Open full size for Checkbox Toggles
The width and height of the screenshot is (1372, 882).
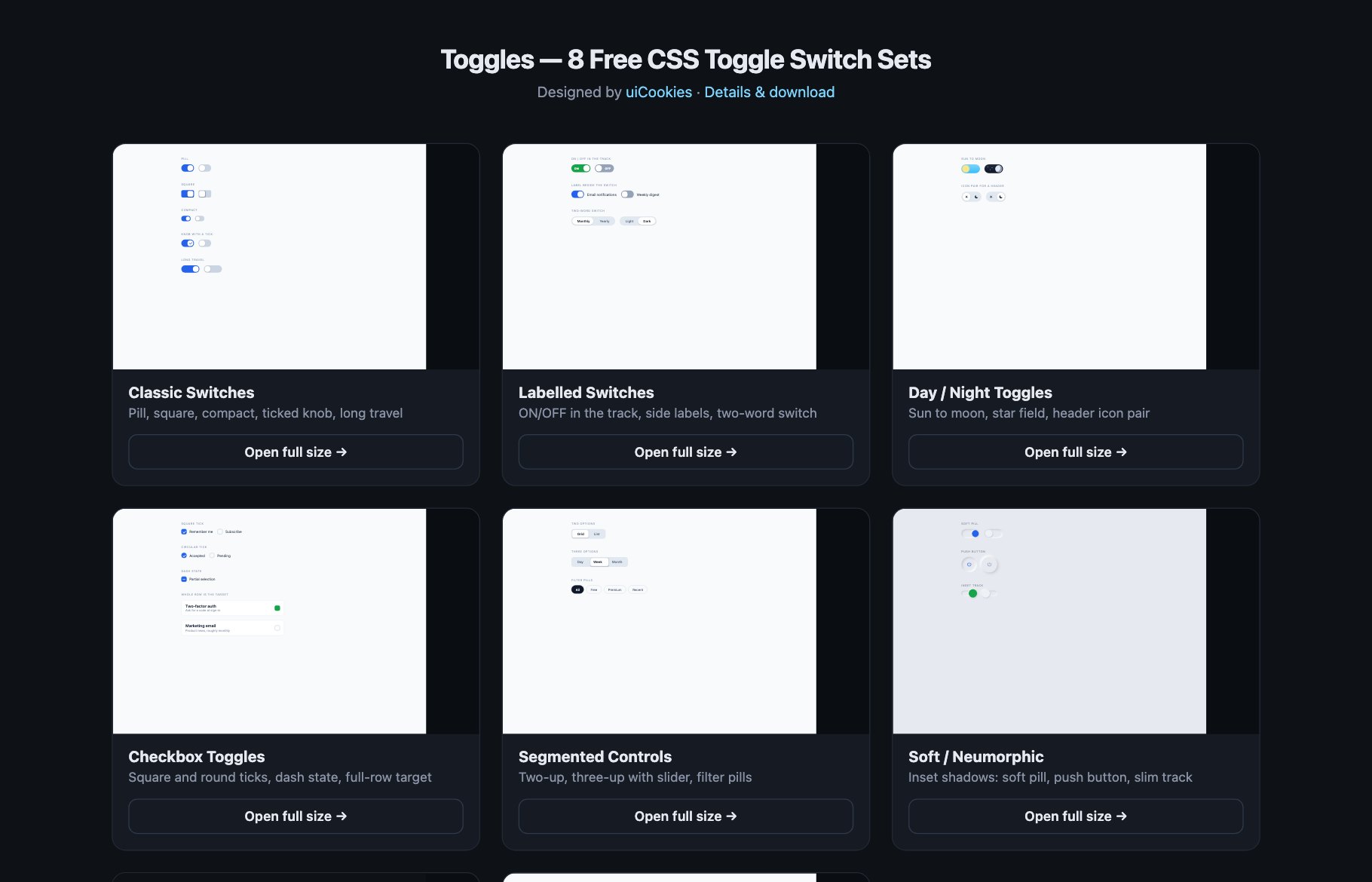coord(296,816)
